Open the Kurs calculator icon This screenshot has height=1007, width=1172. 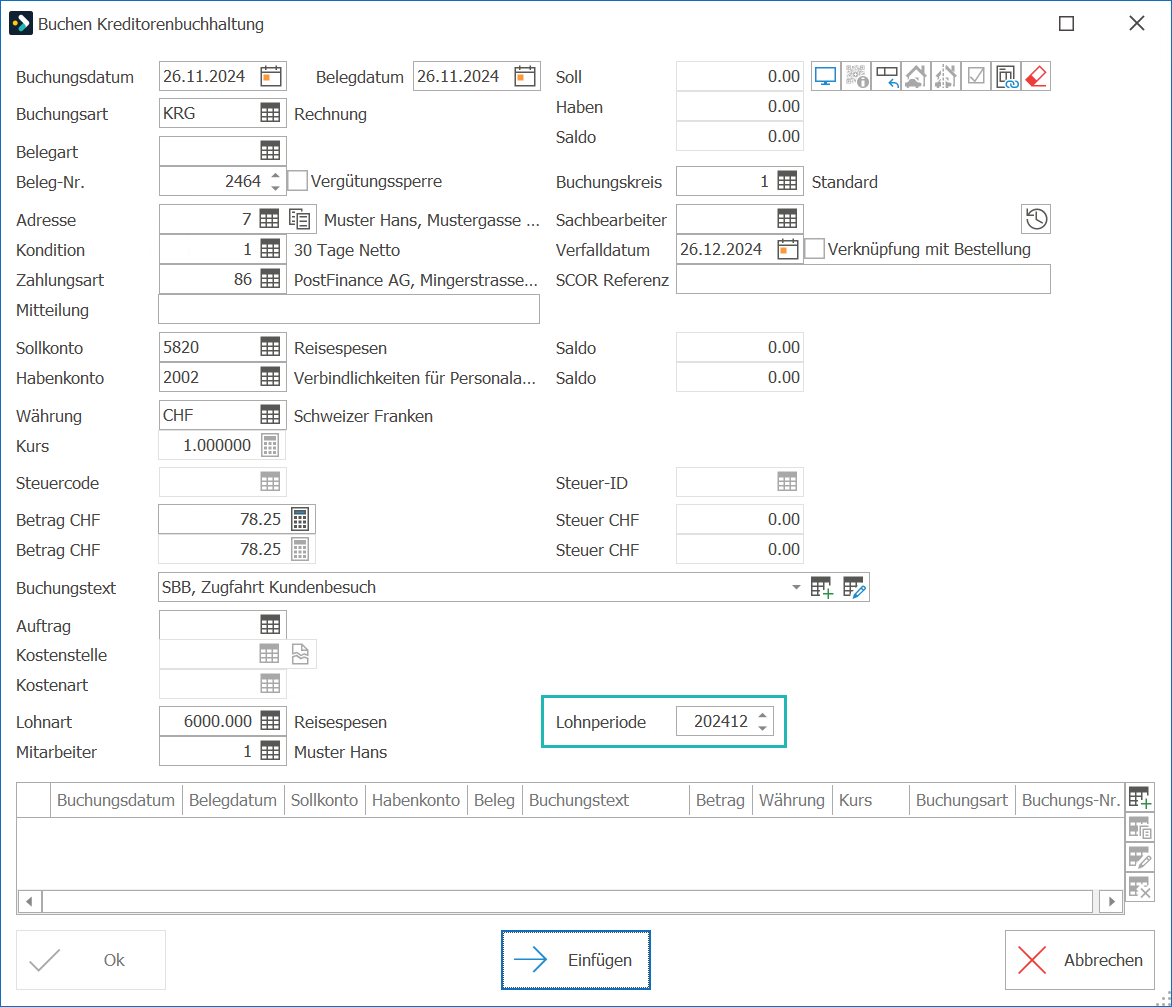coord(270,446)
